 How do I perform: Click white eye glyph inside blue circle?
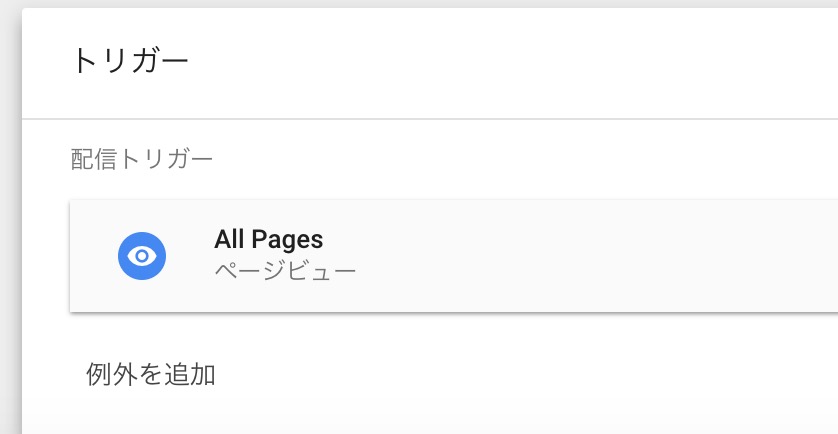point(142,256)
